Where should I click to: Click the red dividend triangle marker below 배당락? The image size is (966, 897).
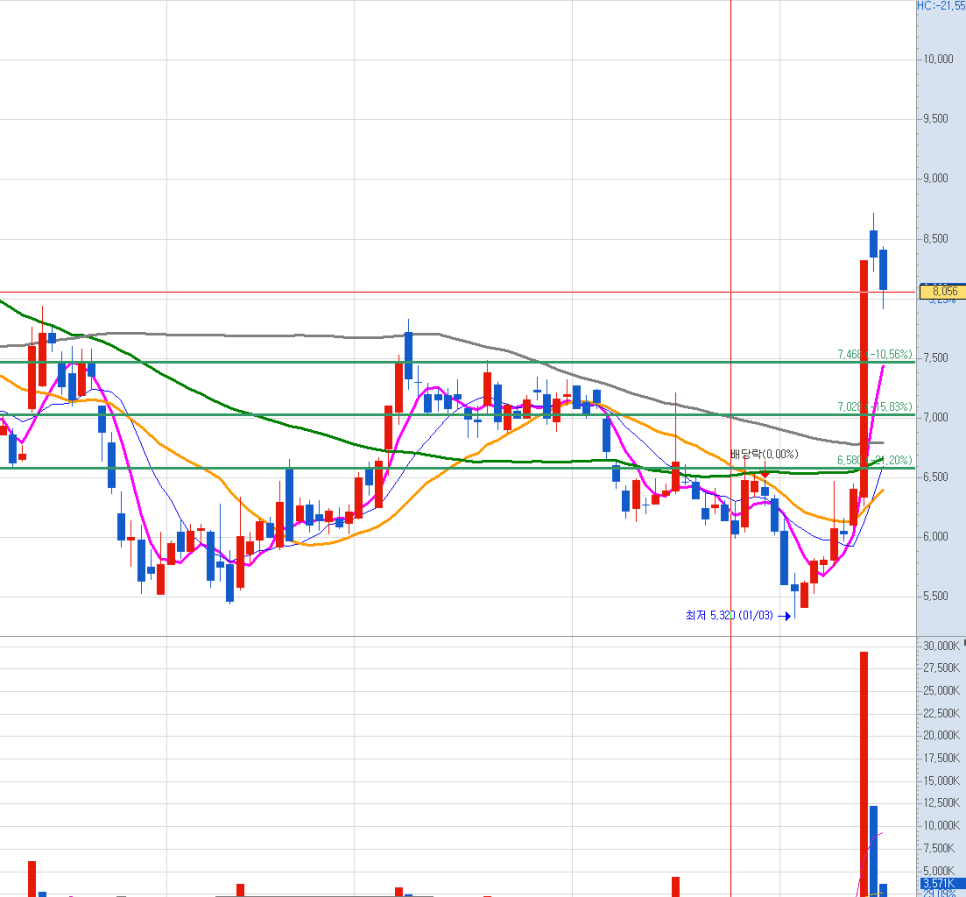coord(765,475)
